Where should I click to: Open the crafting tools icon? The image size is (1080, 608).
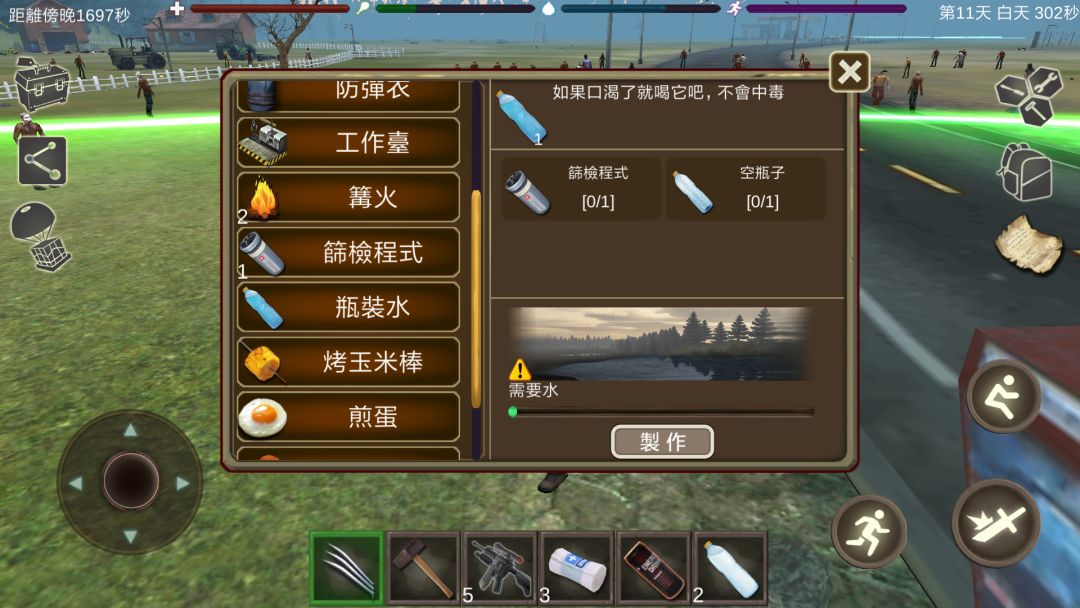point(1030,96)
